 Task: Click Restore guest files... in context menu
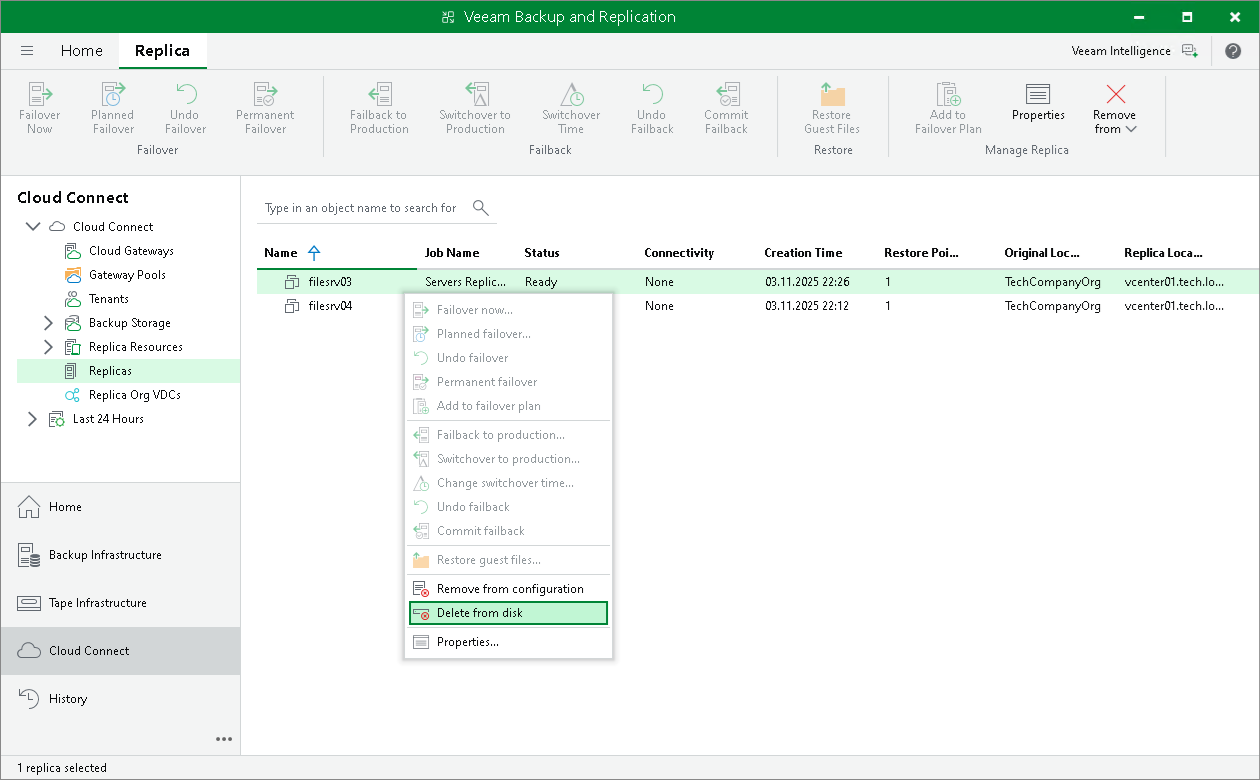[508, 560]
